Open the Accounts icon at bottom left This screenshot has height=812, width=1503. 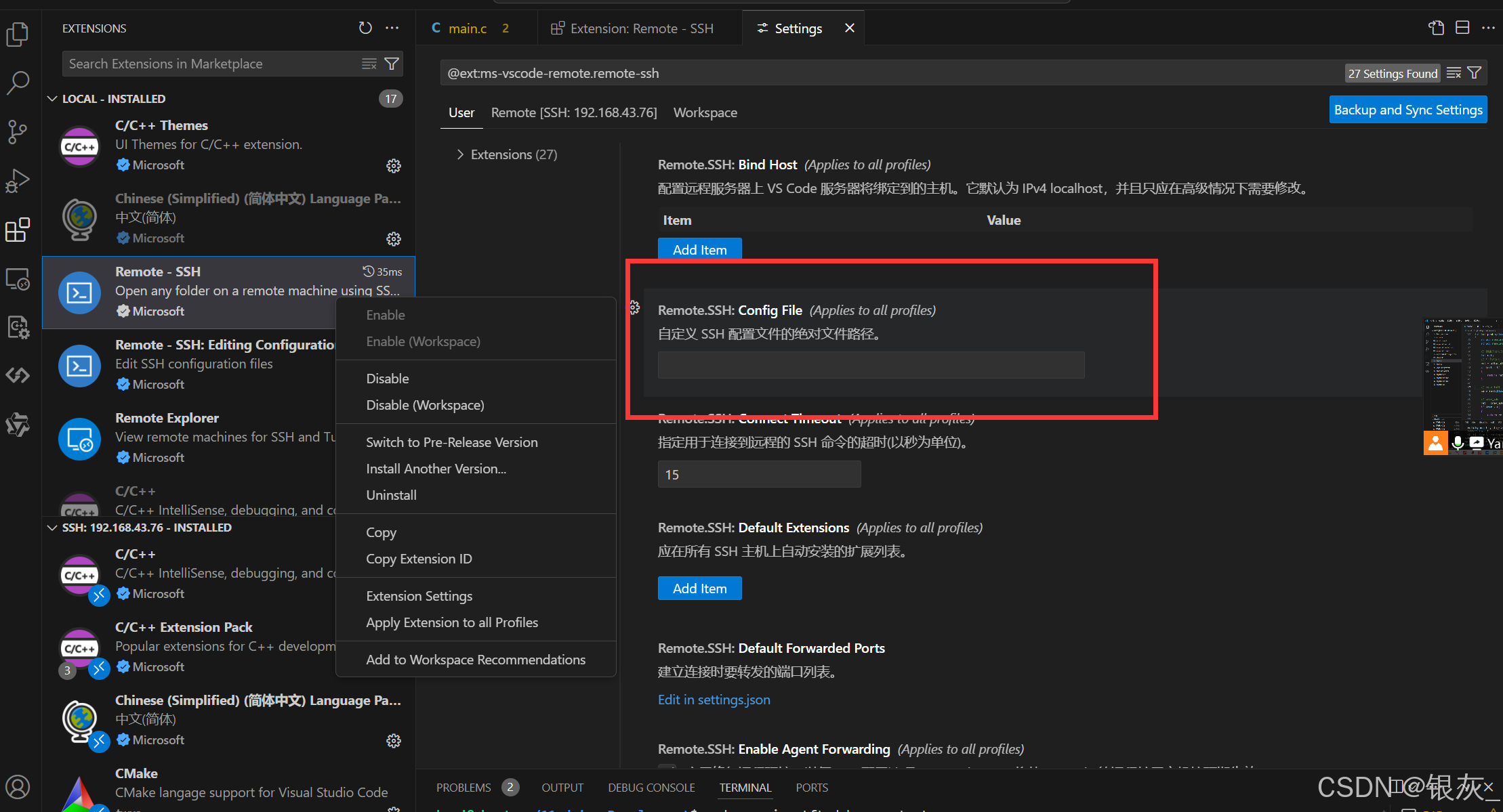click(18, 787)
